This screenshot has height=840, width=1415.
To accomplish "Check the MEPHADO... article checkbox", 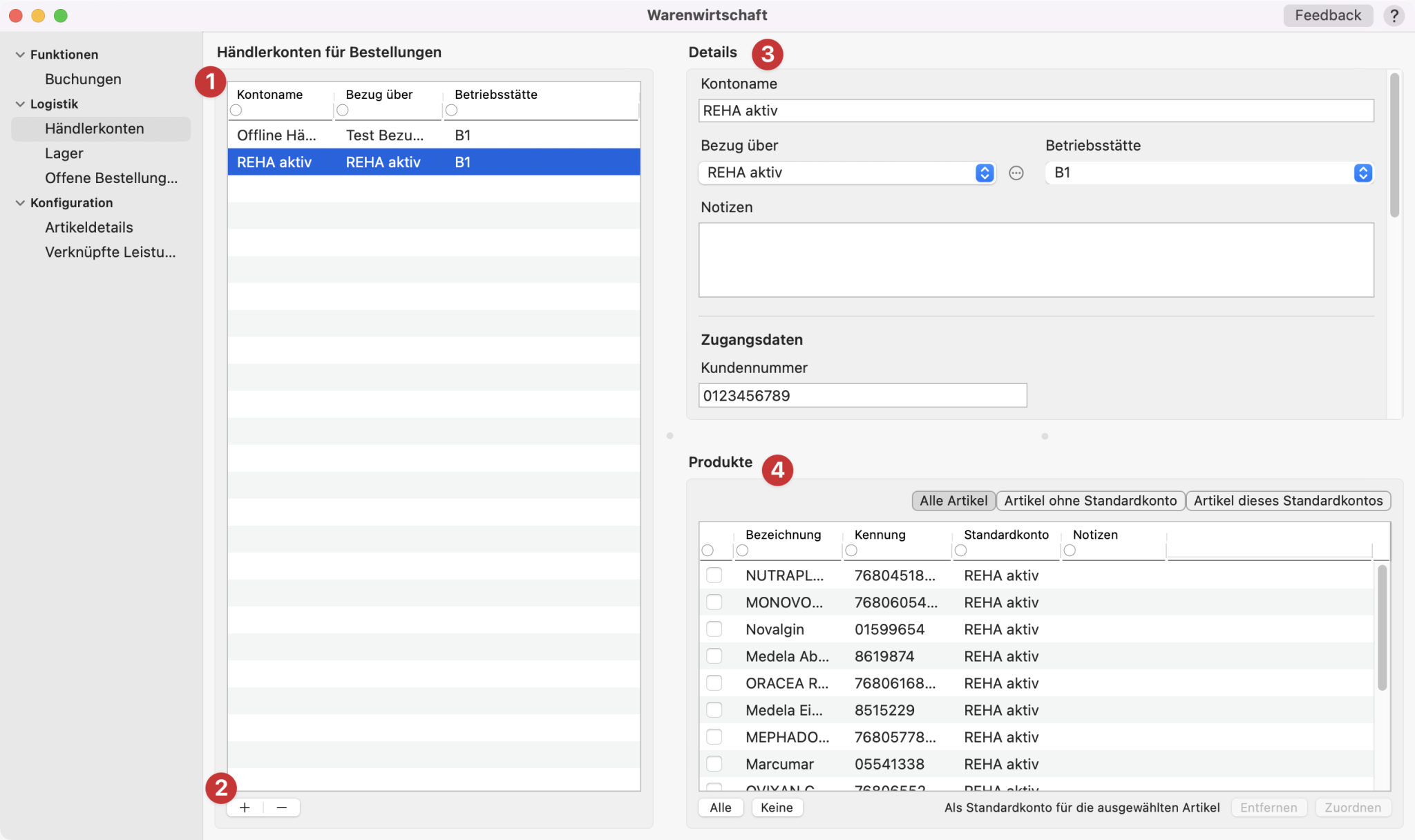I will click(x=714, y=736).
